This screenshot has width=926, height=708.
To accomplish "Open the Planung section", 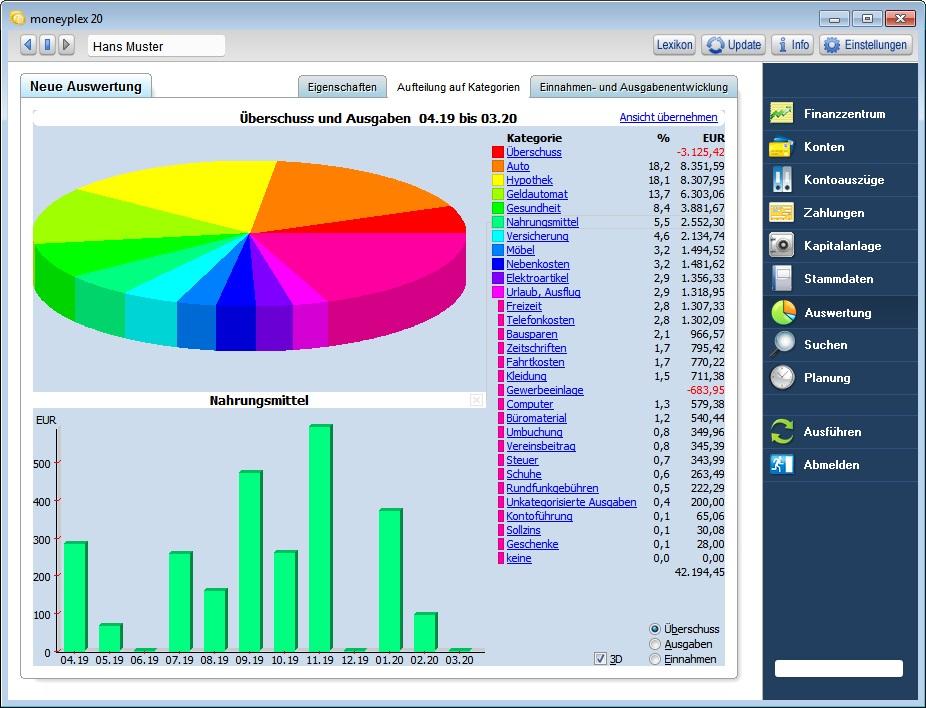I will coord(838,378).
